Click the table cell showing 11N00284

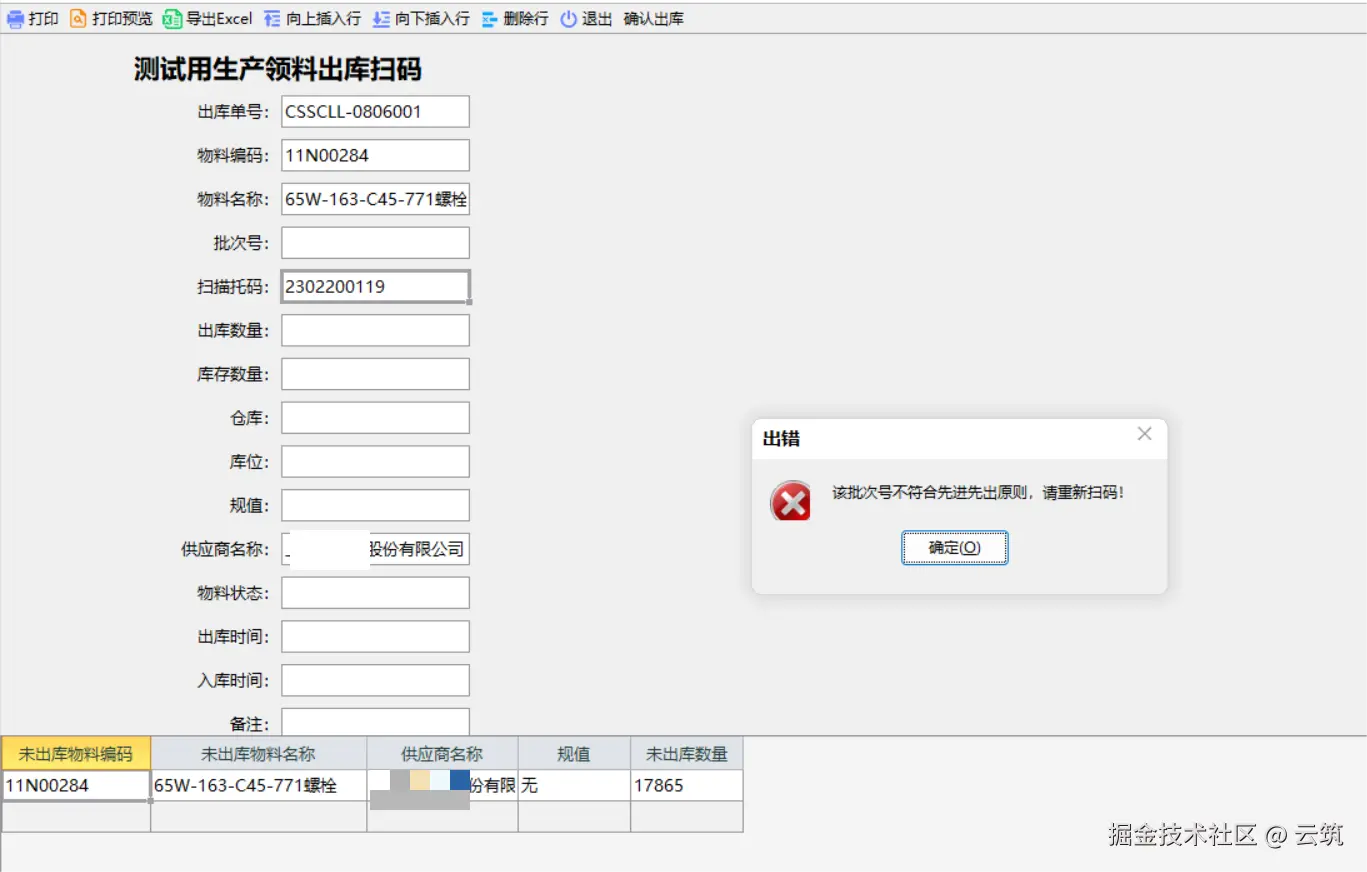point(74,786)
